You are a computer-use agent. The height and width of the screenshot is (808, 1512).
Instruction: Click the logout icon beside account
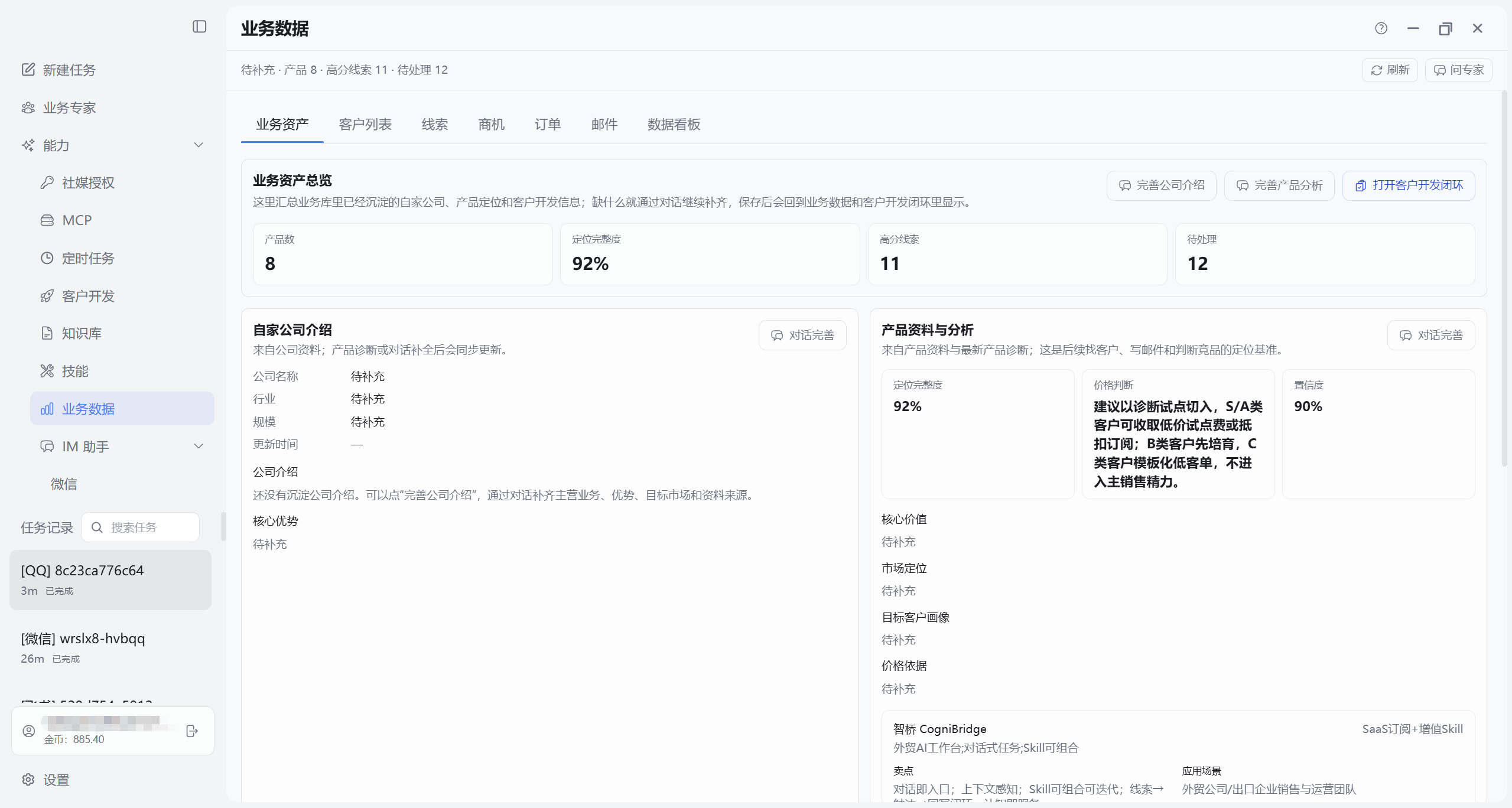coord(192,731)
